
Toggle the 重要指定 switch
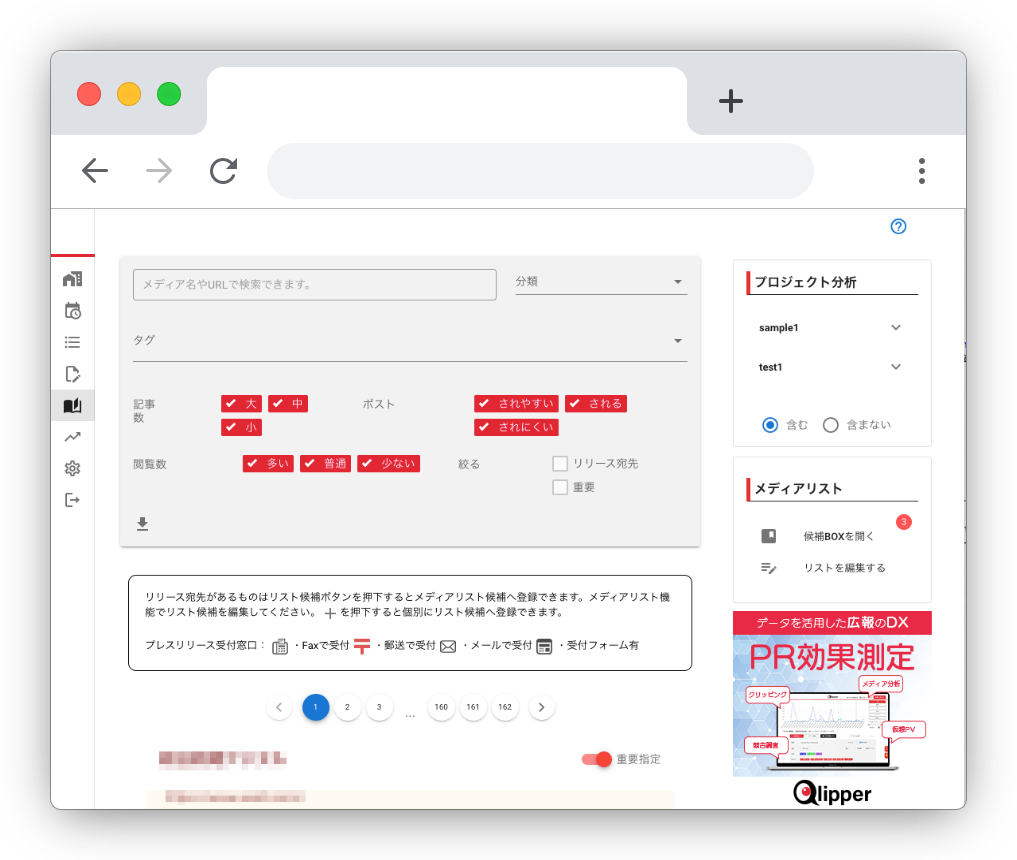pos(598,759)
